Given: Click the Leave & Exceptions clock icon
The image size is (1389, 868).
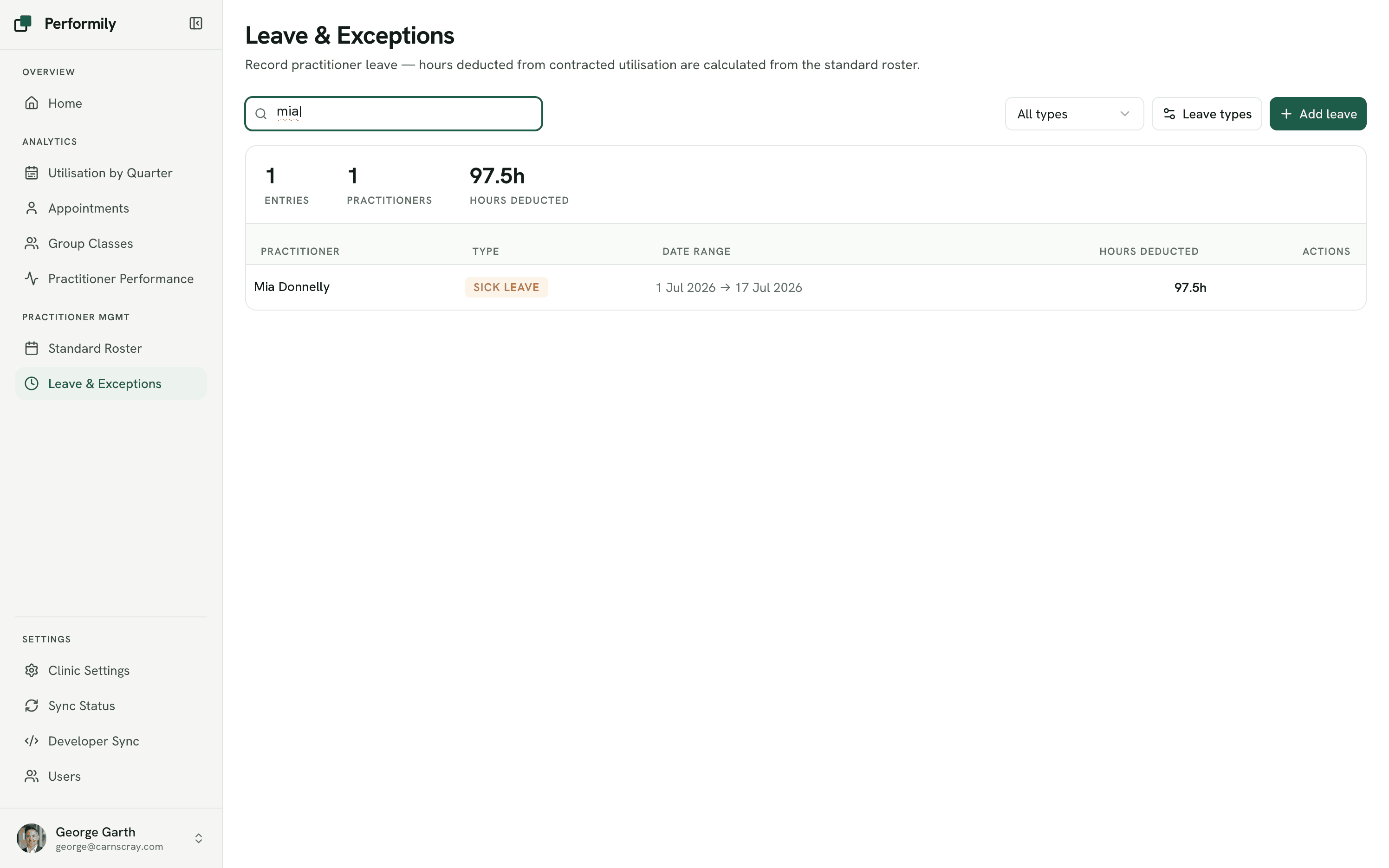Looking at the screenshot, I should pos(32,383).
